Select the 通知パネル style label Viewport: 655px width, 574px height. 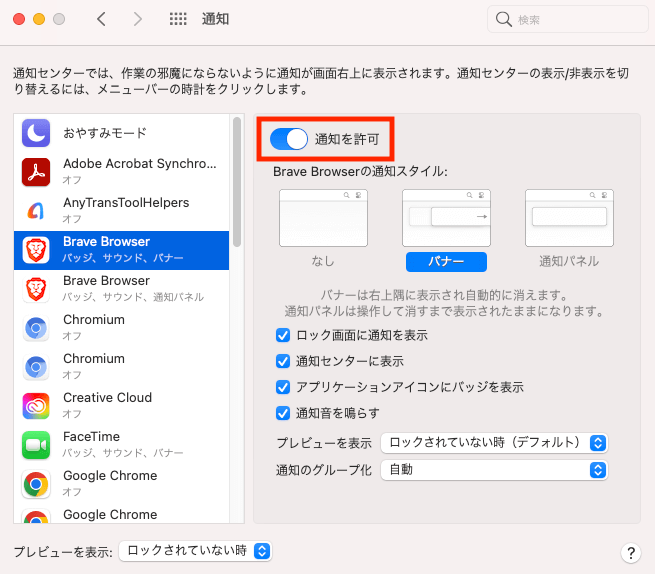pyautogui.click(x=569, y=262)
